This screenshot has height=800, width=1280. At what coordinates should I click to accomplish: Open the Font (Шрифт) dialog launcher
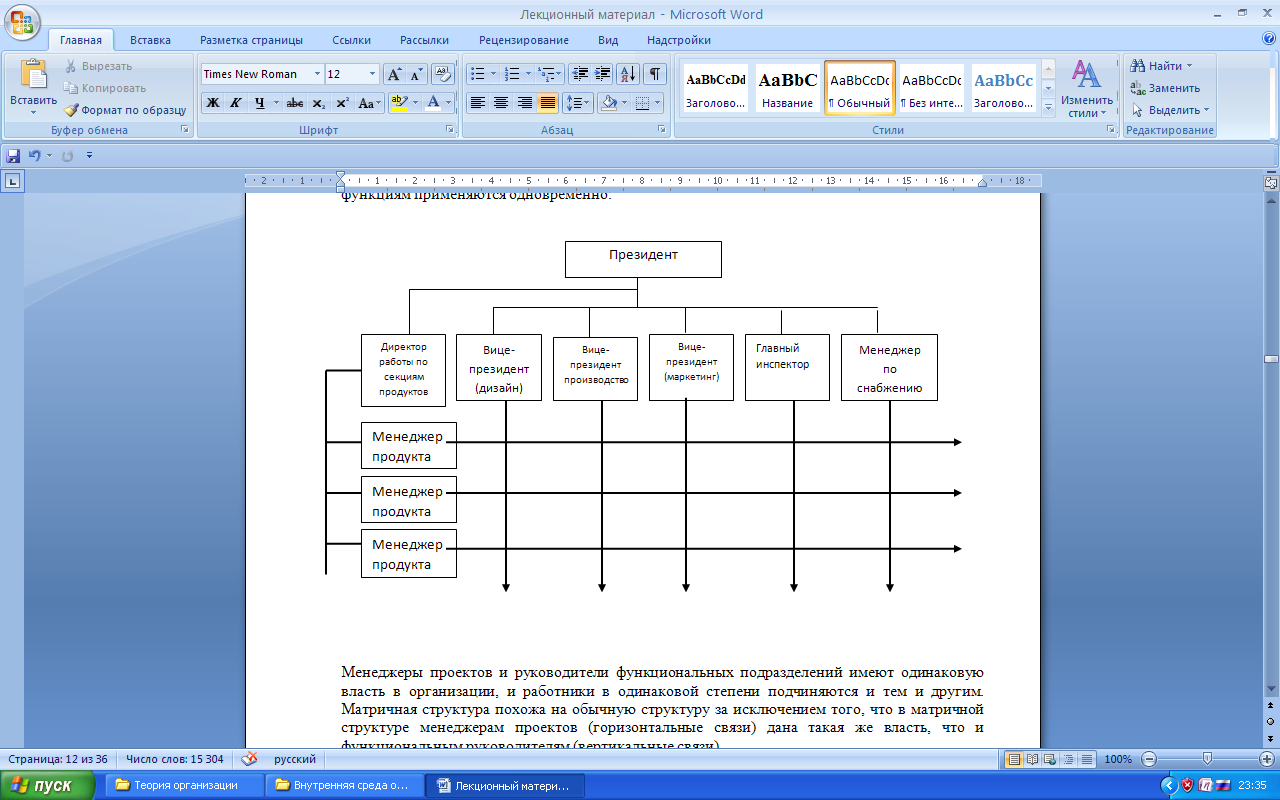click(x=451, y=130)
